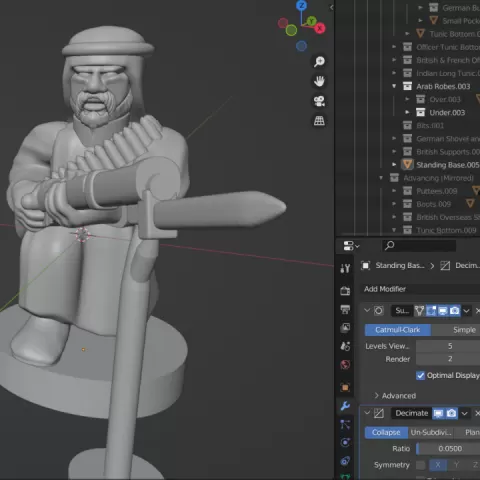480x480 pixels.
Task: Click the blue Z axis gizmo handle
Action: pos(302,5)
